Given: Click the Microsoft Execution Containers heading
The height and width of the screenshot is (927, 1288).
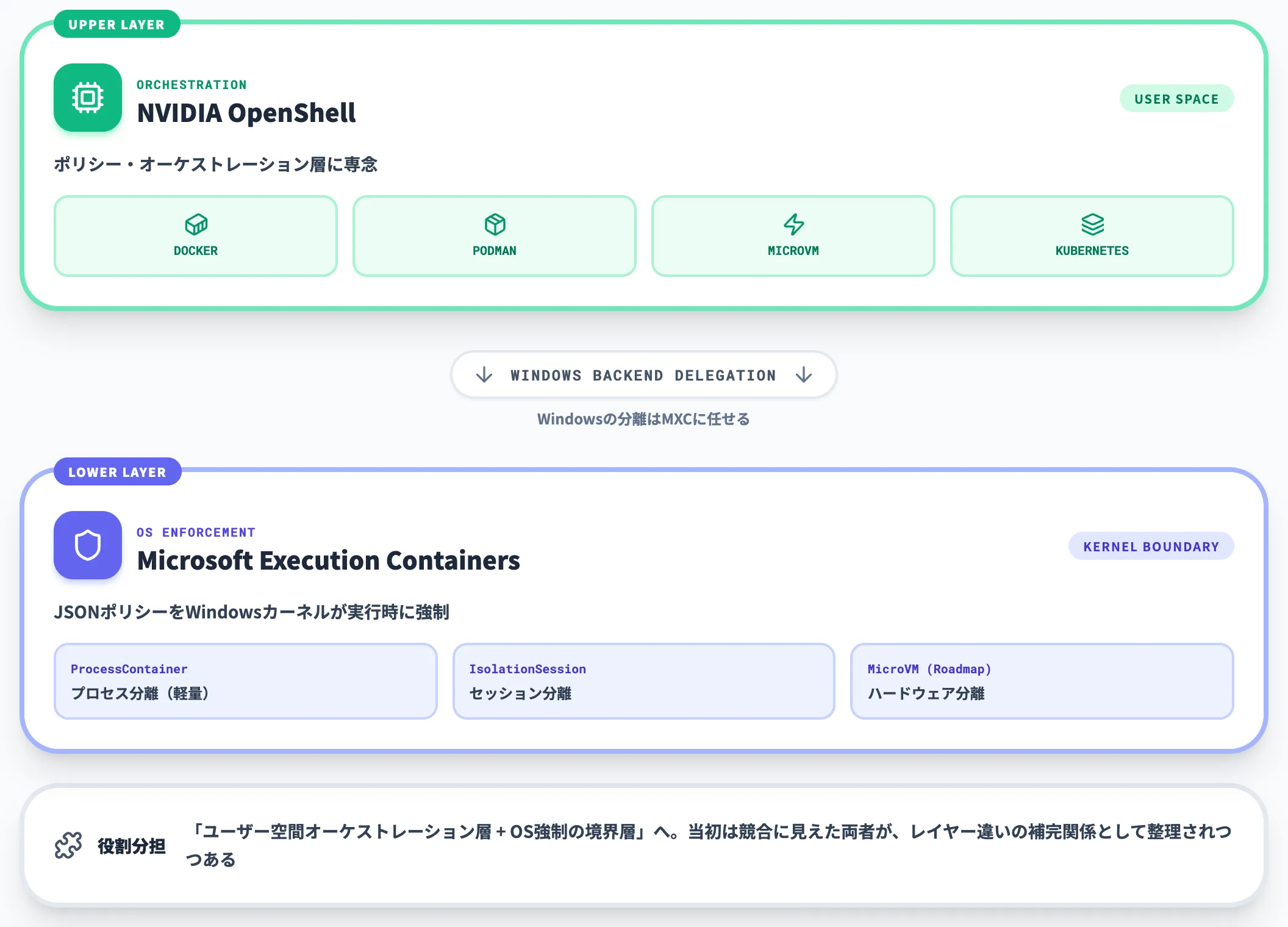Looking at the screenshot, I should pos(329,561).
